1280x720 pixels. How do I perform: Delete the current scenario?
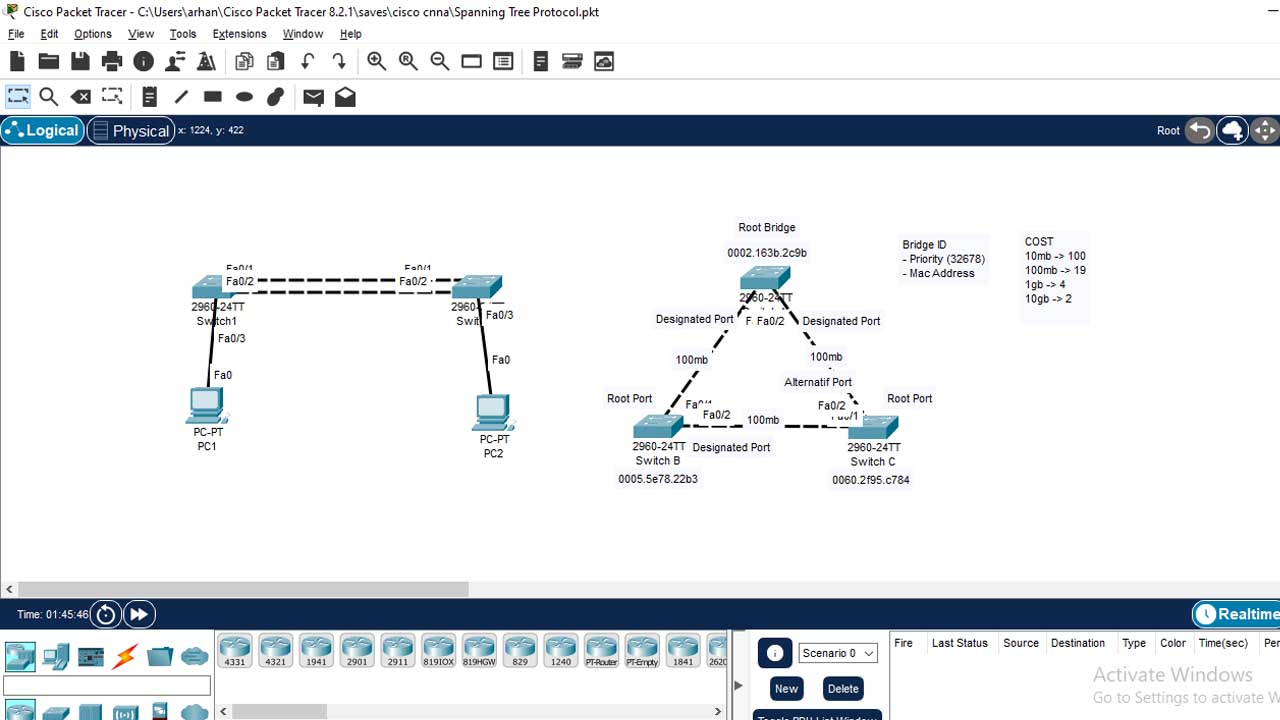[843, 688]
